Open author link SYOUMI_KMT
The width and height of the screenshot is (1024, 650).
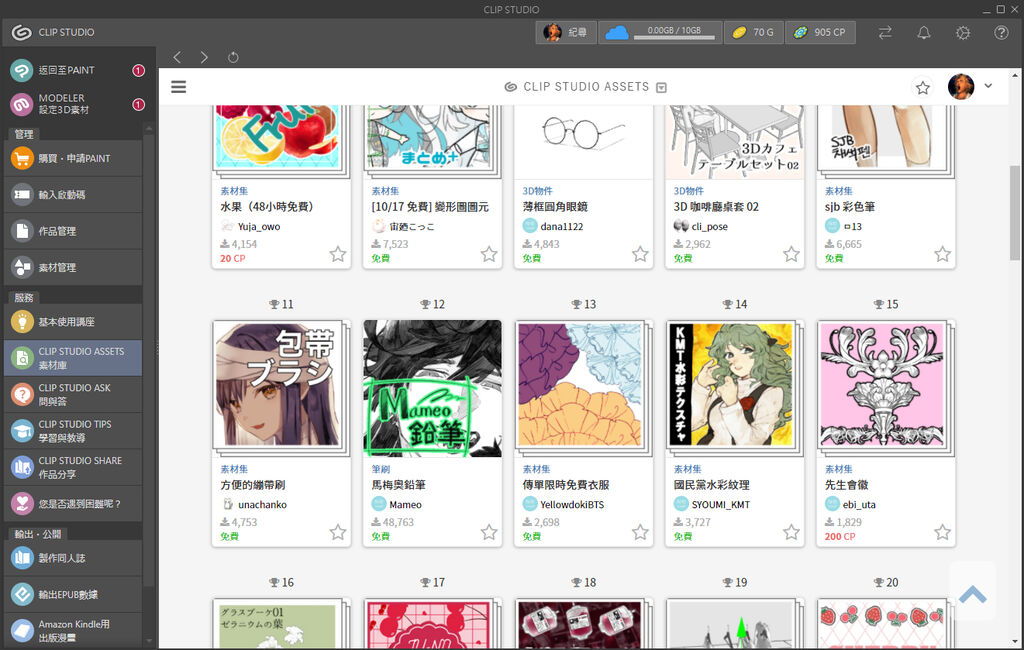click(x=720, y=504)
